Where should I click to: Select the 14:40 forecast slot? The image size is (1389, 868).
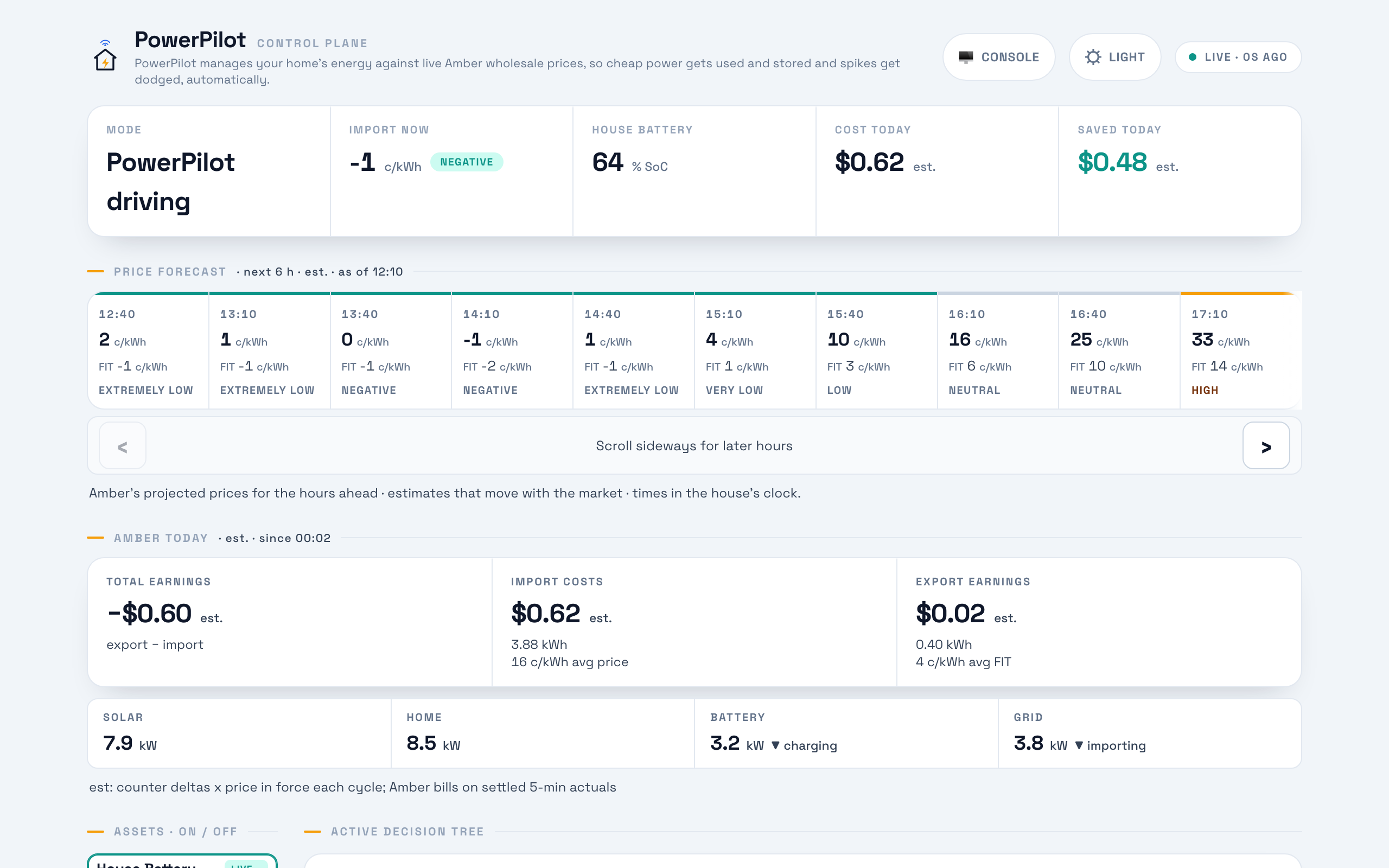[x=634, y=351]
